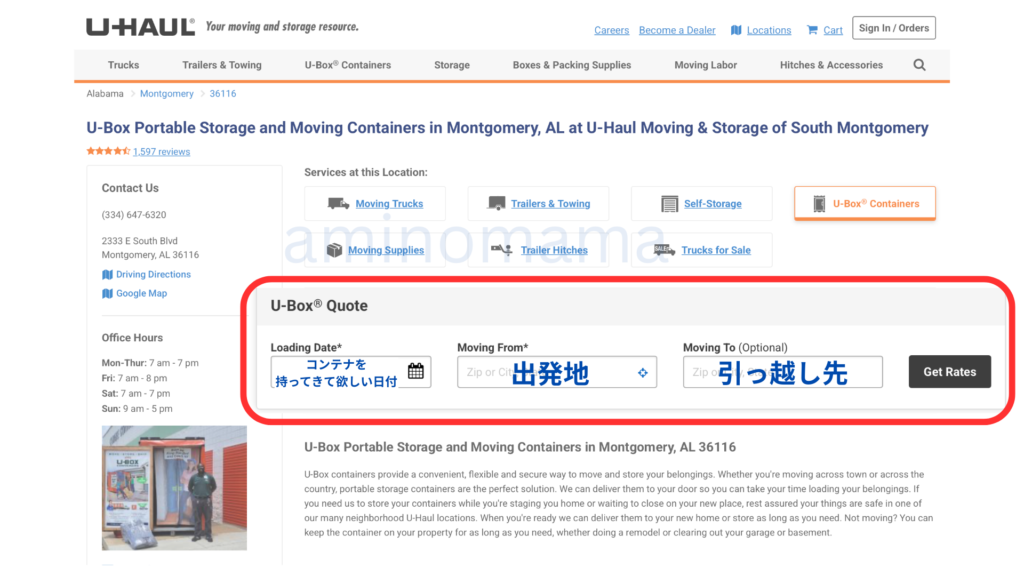The height and width of the screenshot is (576, 1024).
Task: Click the Moving To zip field
Action: 782,372
